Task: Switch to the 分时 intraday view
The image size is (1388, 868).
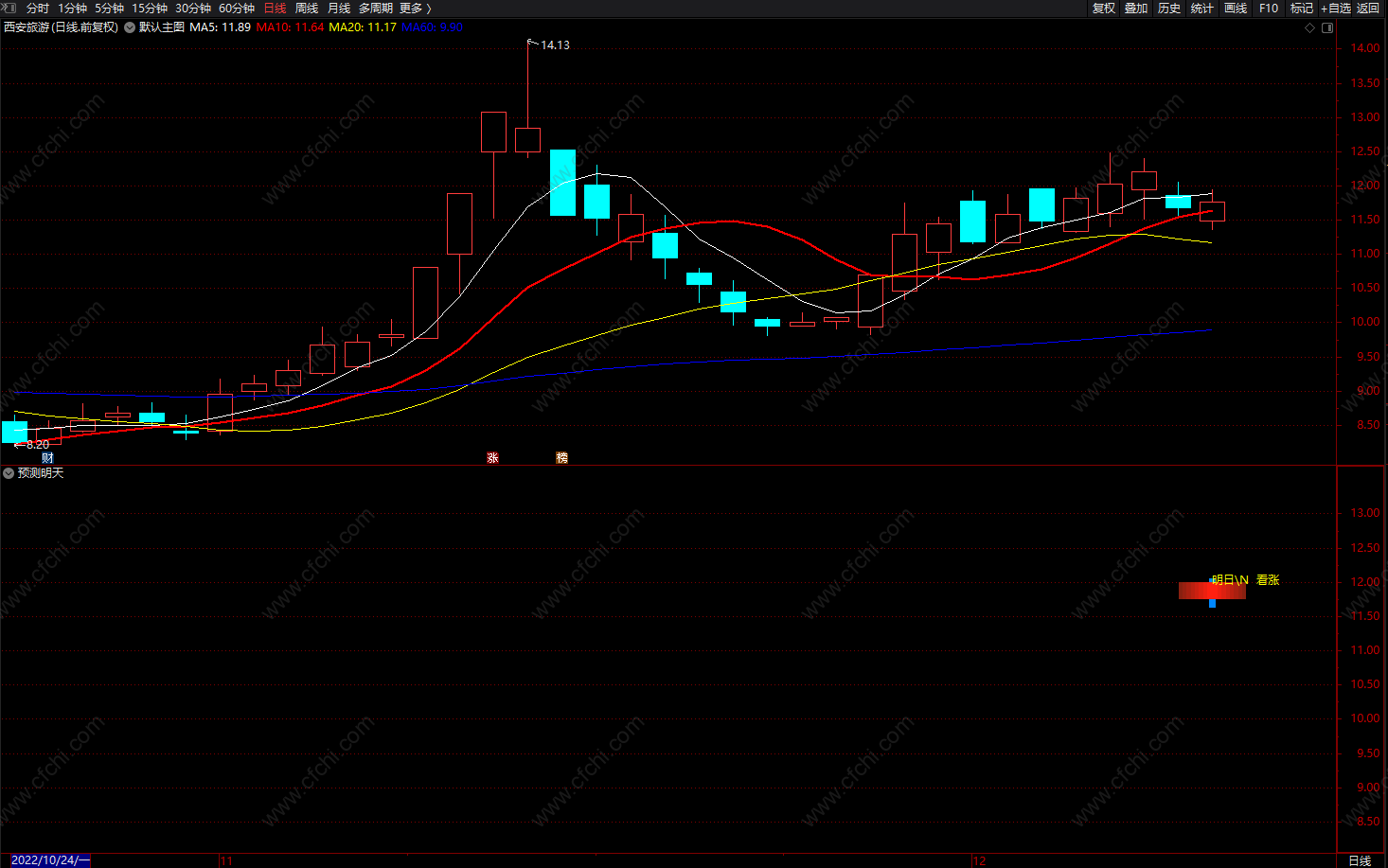Action: (38, 8)
